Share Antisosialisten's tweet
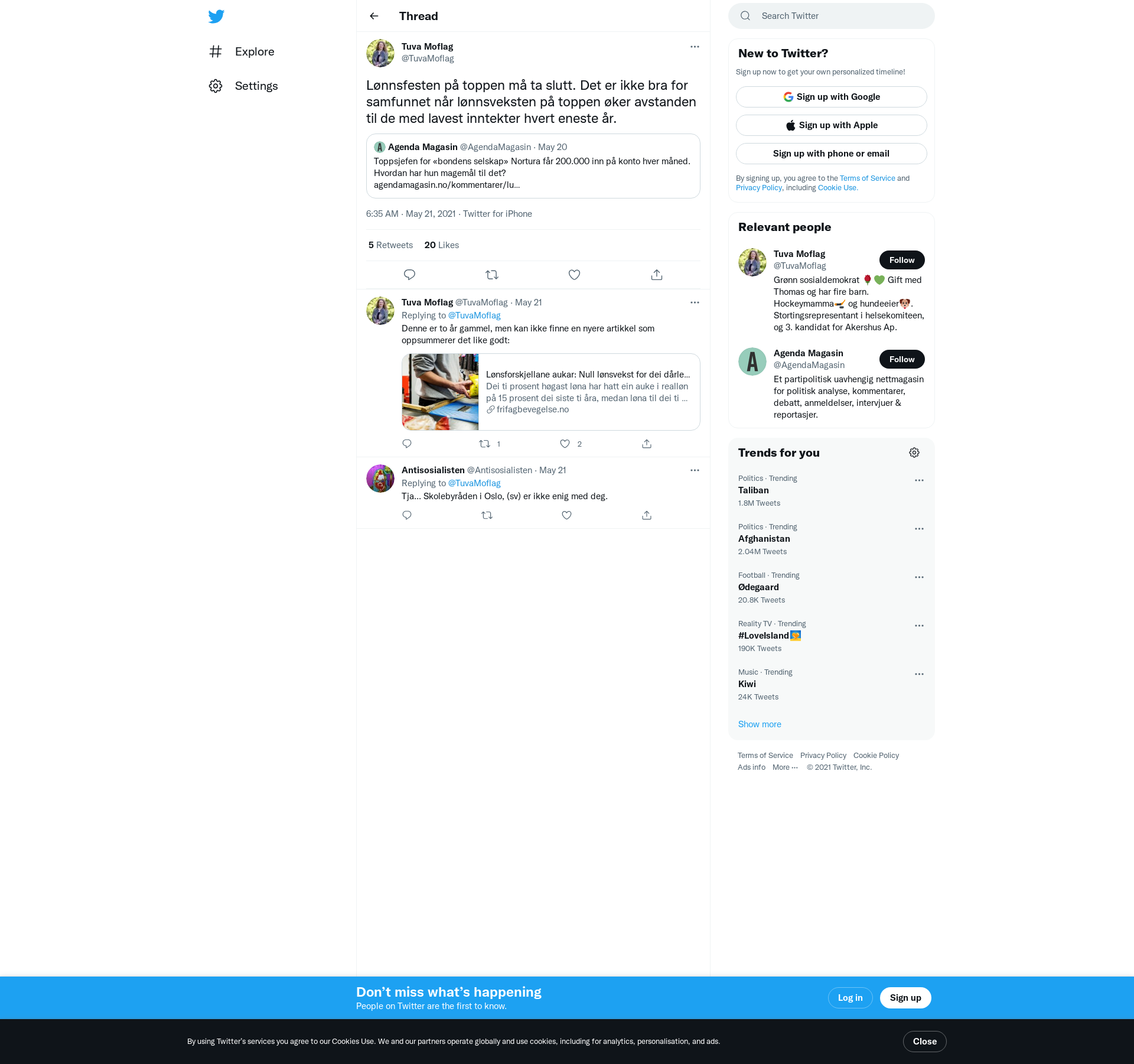Image resolution: width=1134 pixels, height=1064 pixels. point(647,515)
